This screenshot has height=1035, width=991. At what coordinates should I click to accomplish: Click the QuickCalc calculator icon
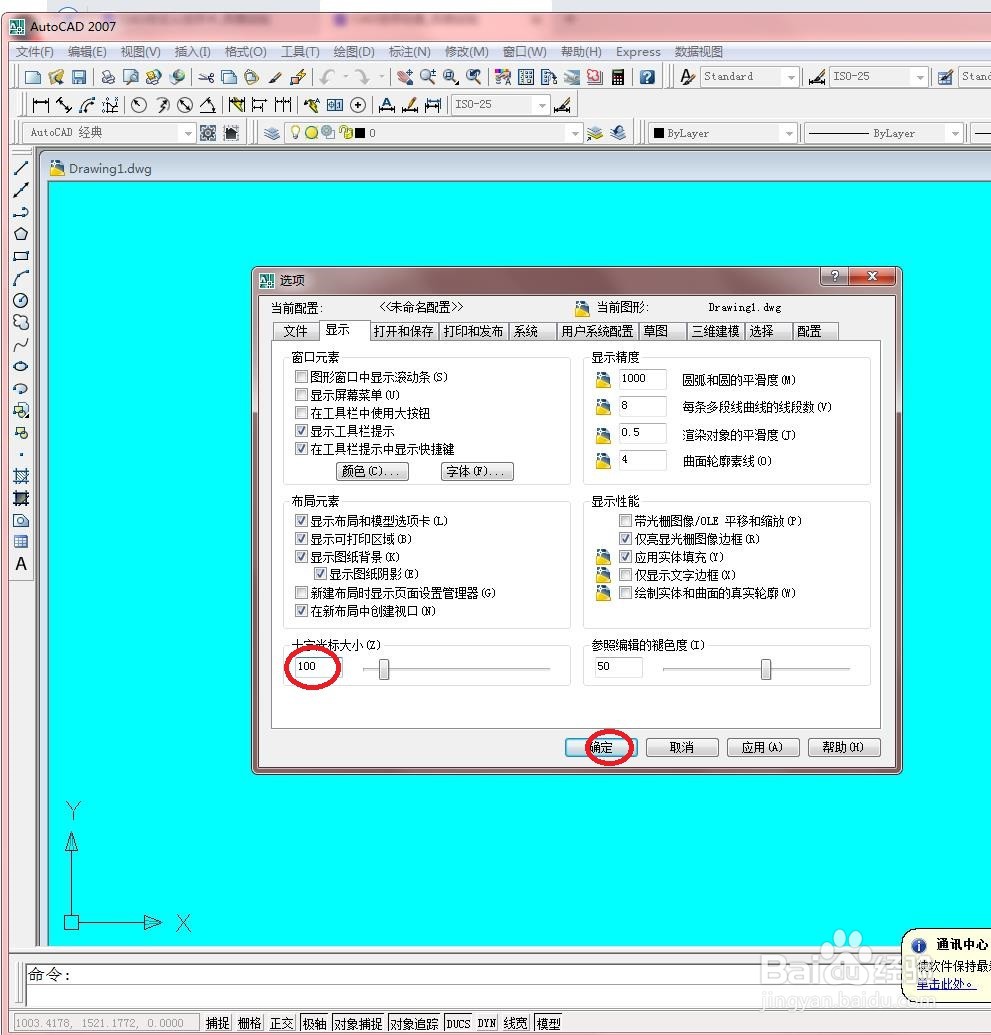[618, 77]
